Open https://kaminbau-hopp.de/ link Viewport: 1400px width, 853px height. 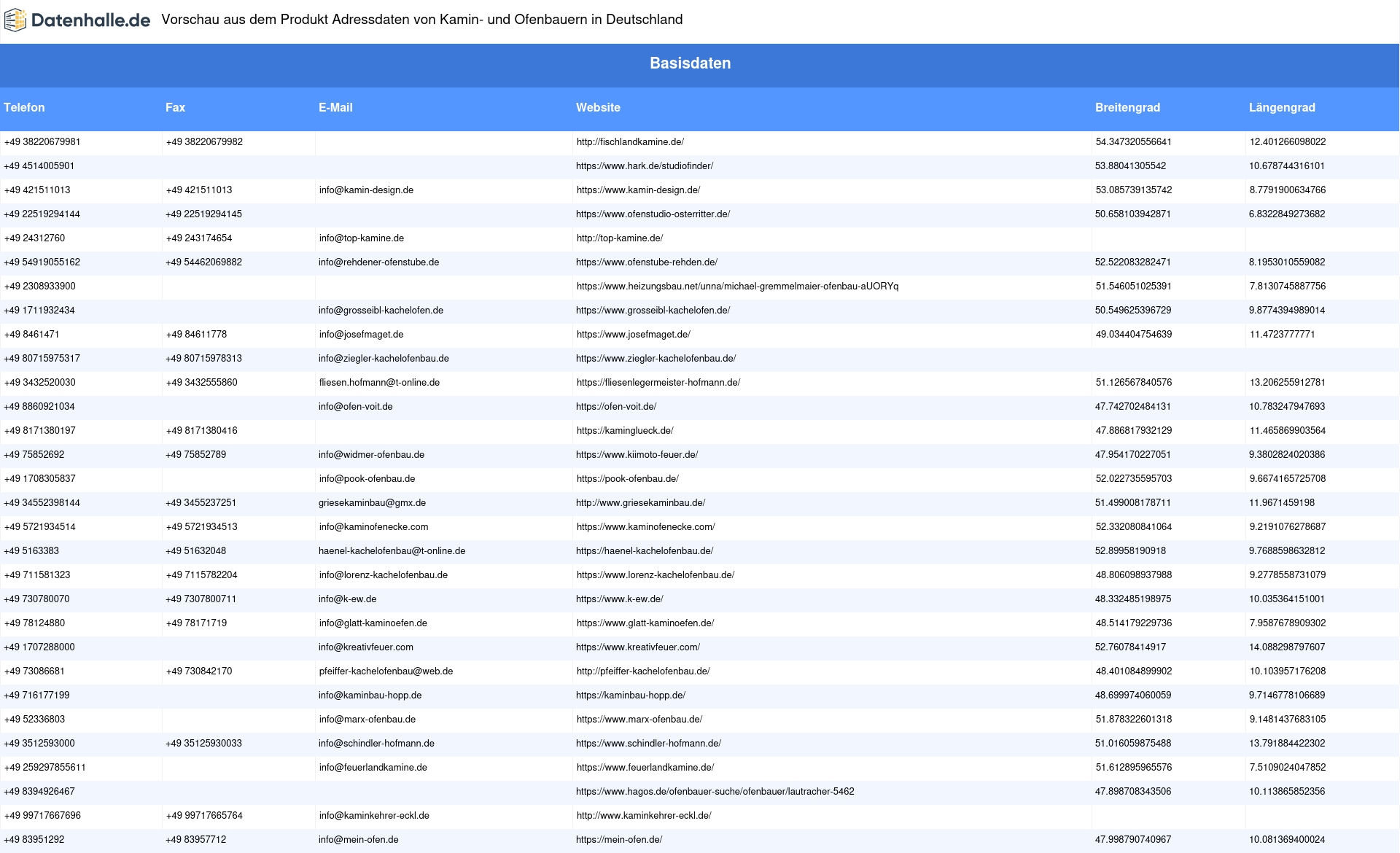[631, 696]
